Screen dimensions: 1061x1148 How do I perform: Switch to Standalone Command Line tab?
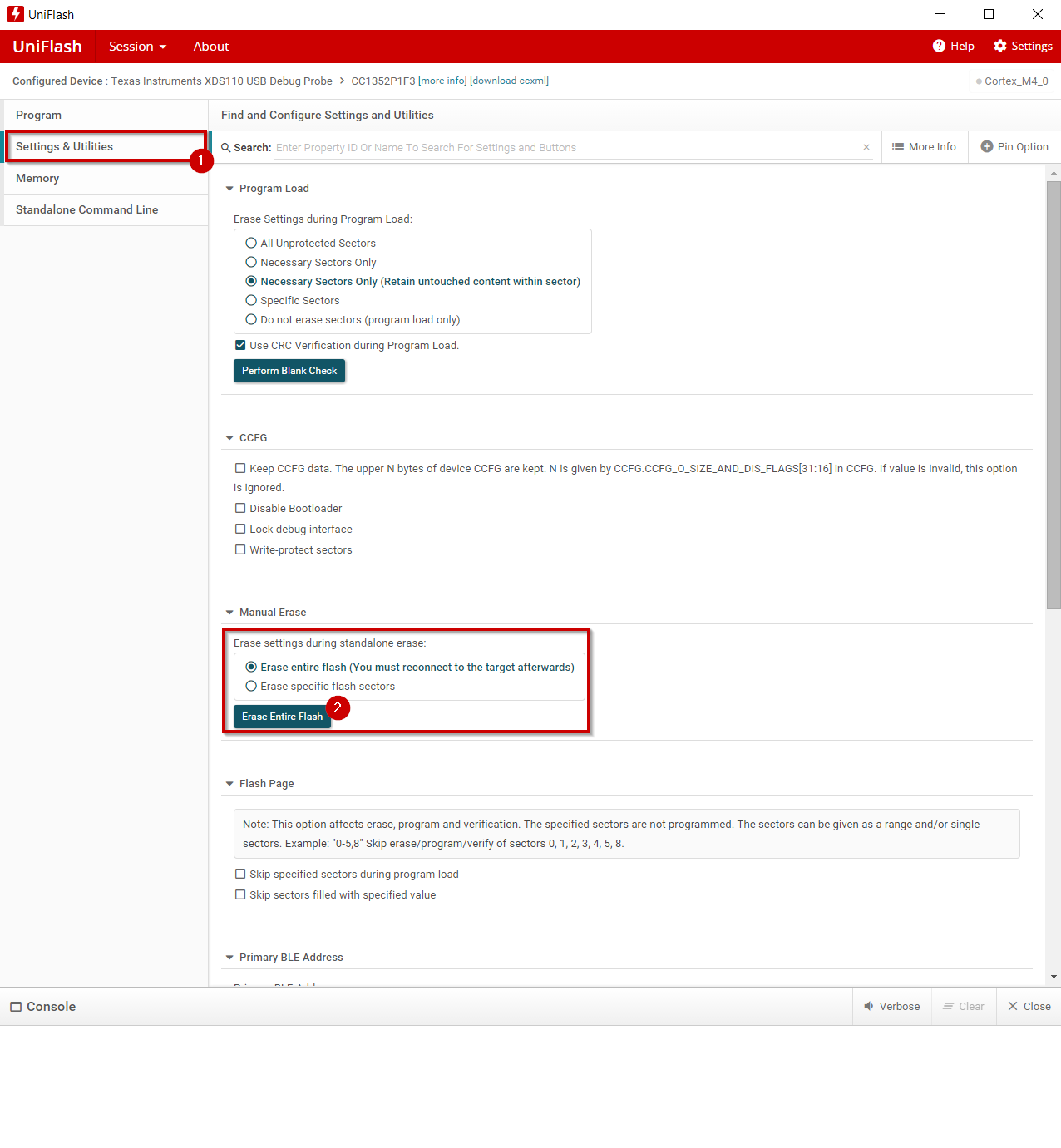[x=86, y=209]
